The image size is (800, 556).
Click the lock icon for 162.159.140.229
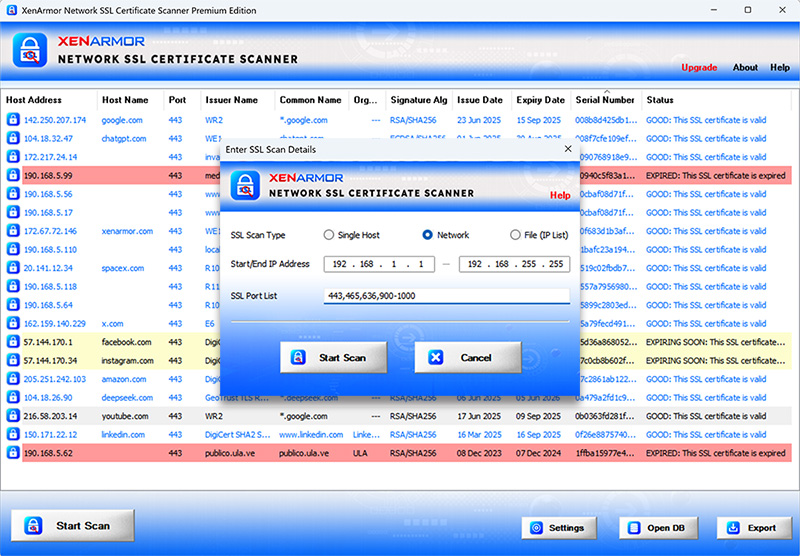click(13, 323)
